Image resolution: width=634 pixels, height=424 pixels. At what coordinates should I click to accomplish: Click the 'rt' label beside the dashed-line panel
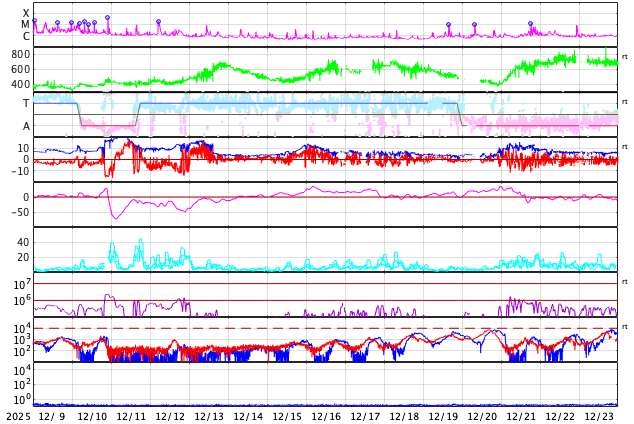pyautogui.click(x=624, y=327)
